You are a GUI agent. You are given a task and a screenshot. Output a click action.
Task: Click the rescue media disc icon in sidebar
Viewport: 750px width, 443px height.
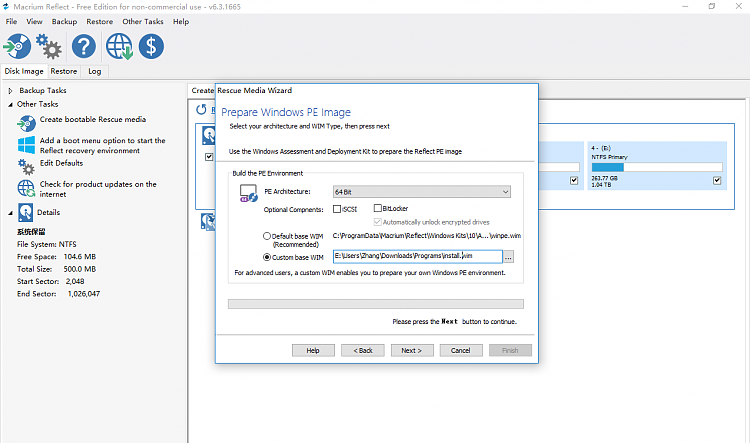26,123
